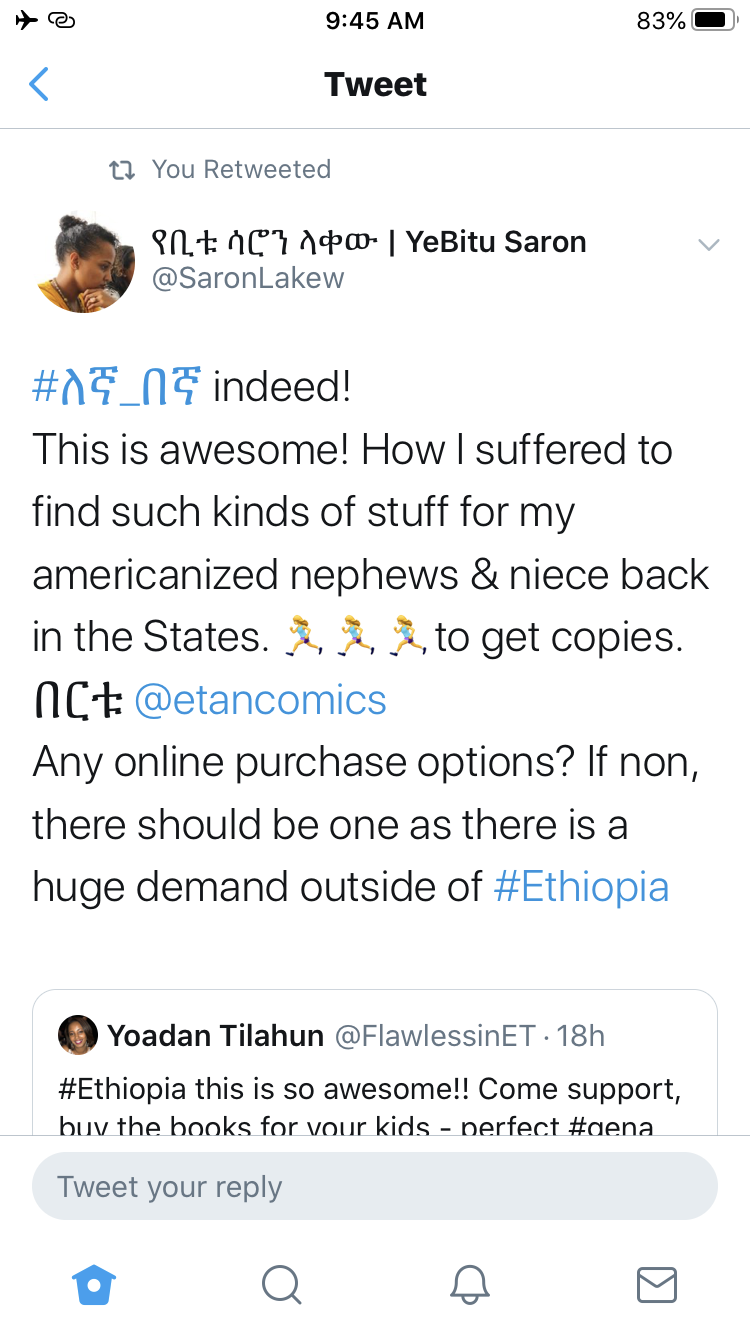Open the Messages envelope tab
The height and width of the screenshot is (1334, 750).
[657, 1284]
